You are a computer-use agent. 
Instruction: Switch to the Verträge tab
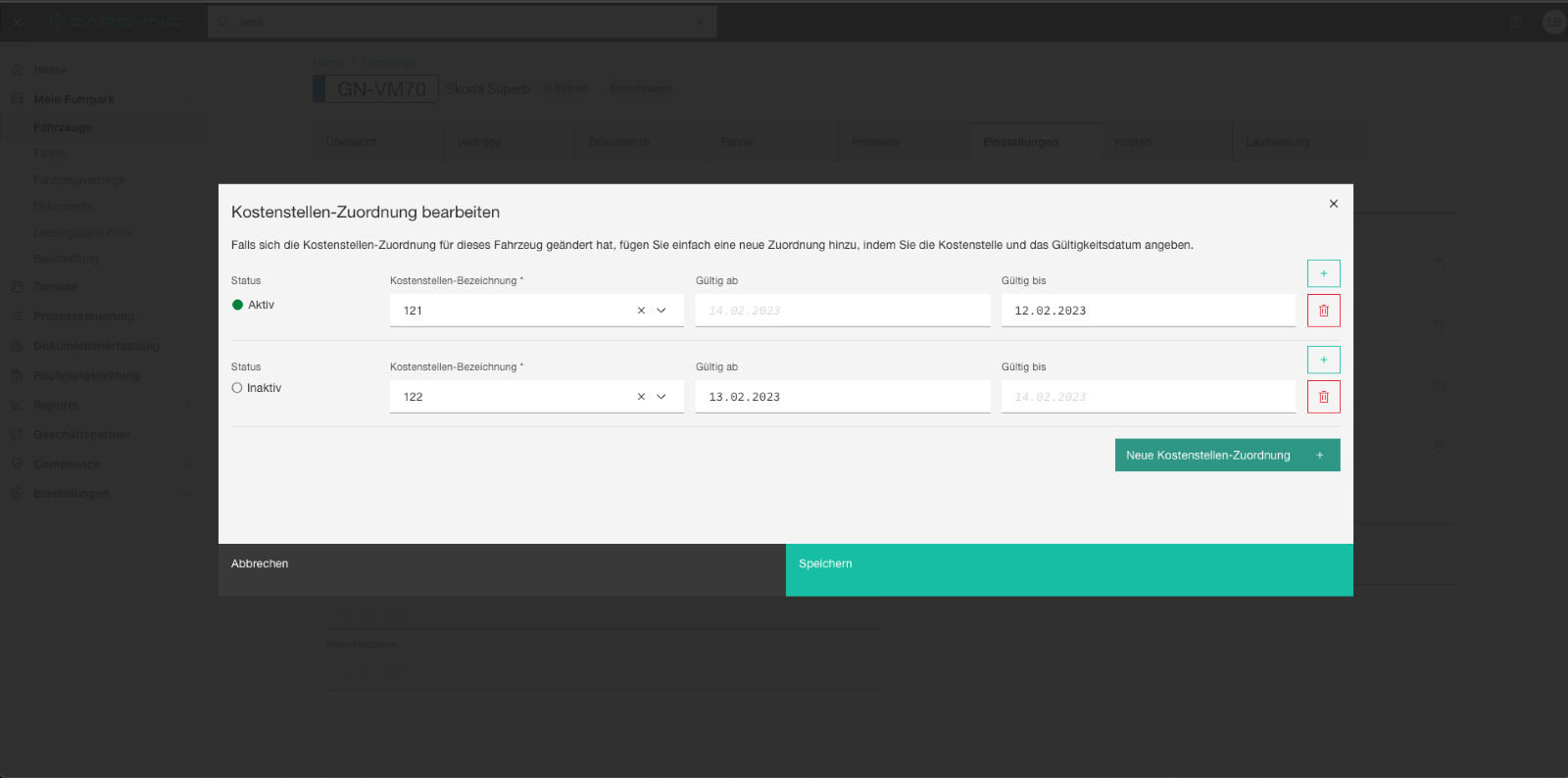(510, 142)
